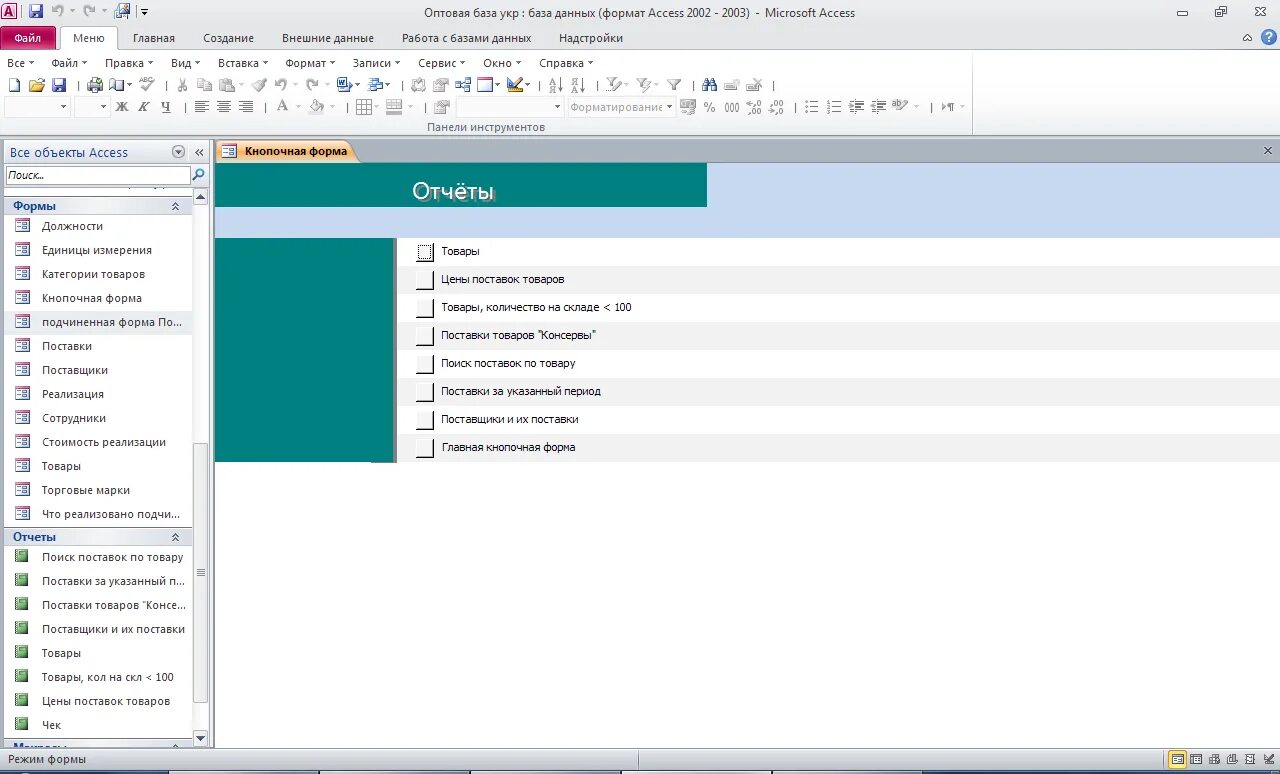This screenshot has width=1280, height=774.
Task: Align text left with the toolbar icon
Action: pos(202,107)
